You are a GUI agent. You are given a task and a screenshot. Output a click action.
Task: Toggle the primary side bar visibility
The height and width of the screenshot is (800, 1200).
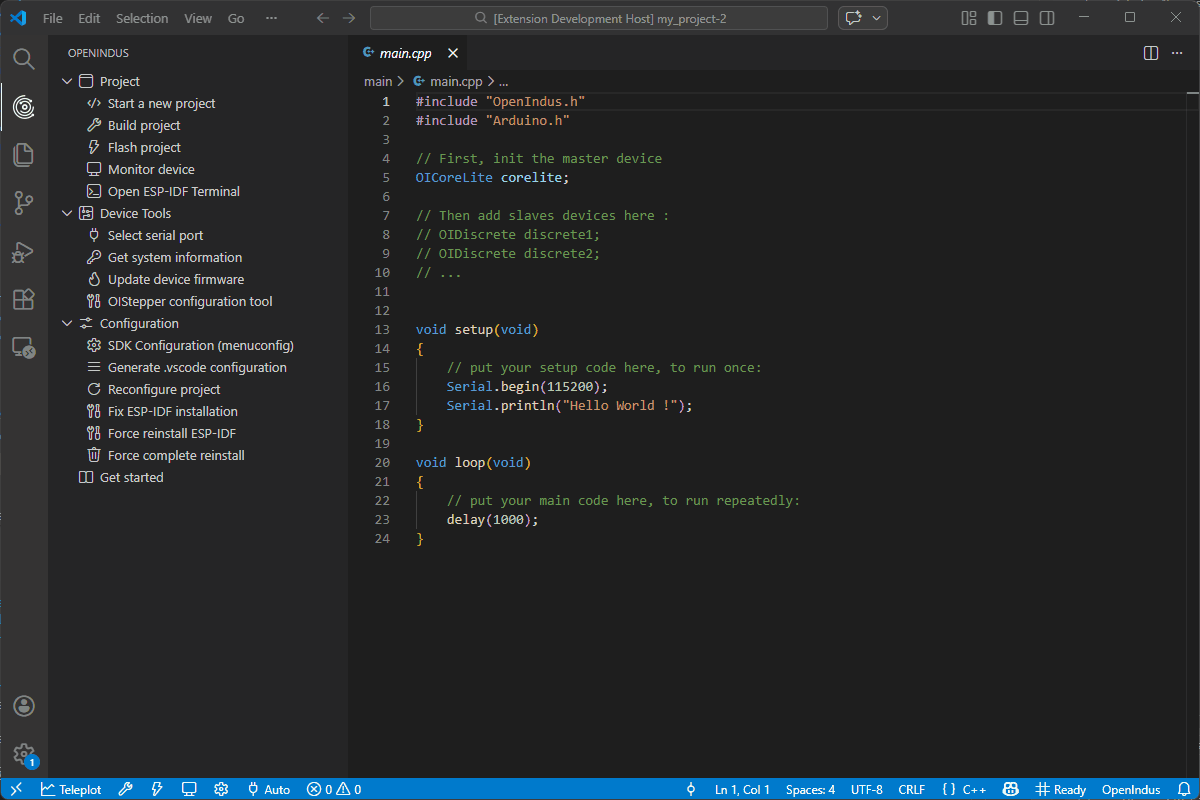[x=995, y=18]
